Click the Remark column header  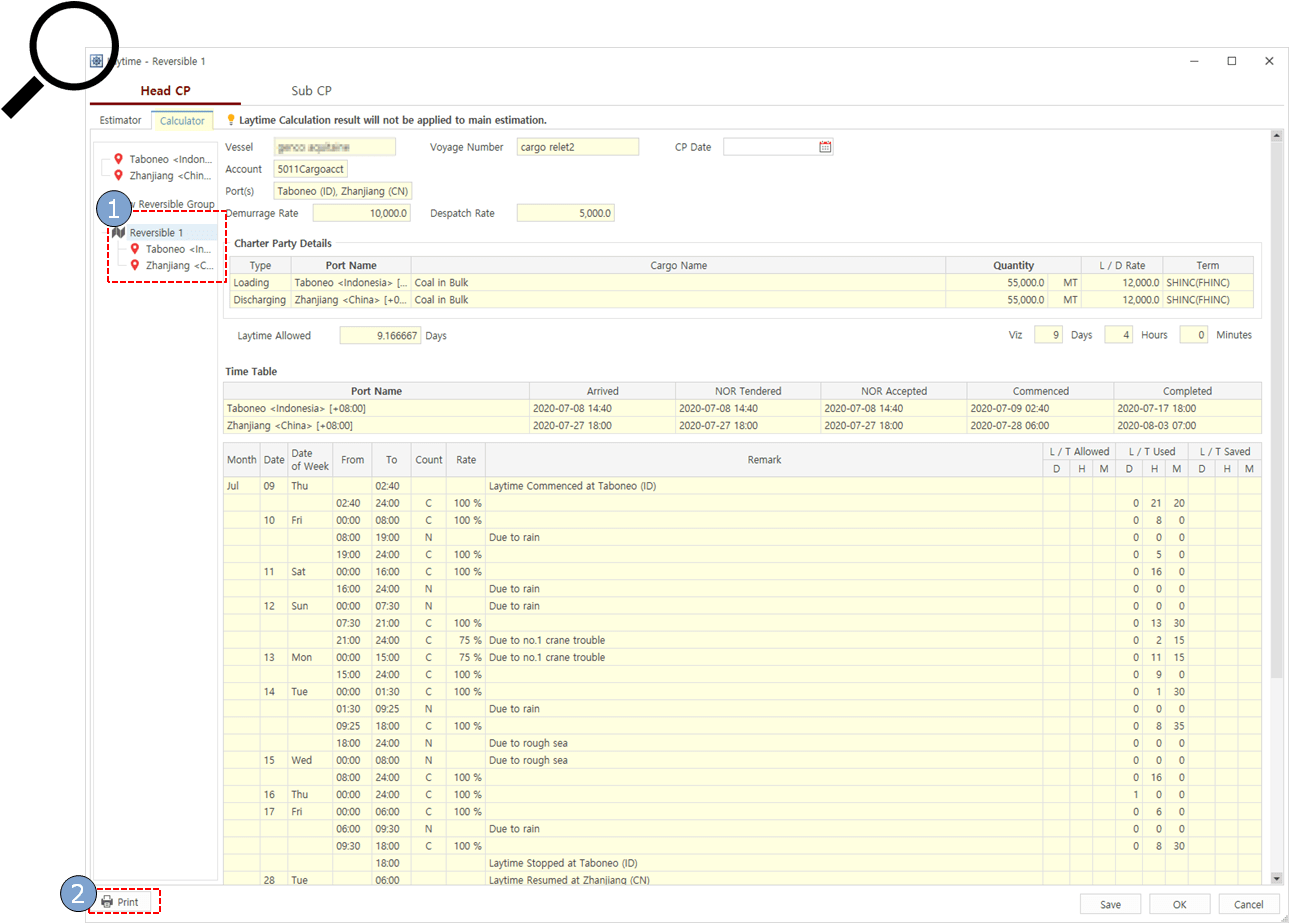pyautogui.click(x=764, y=460)
